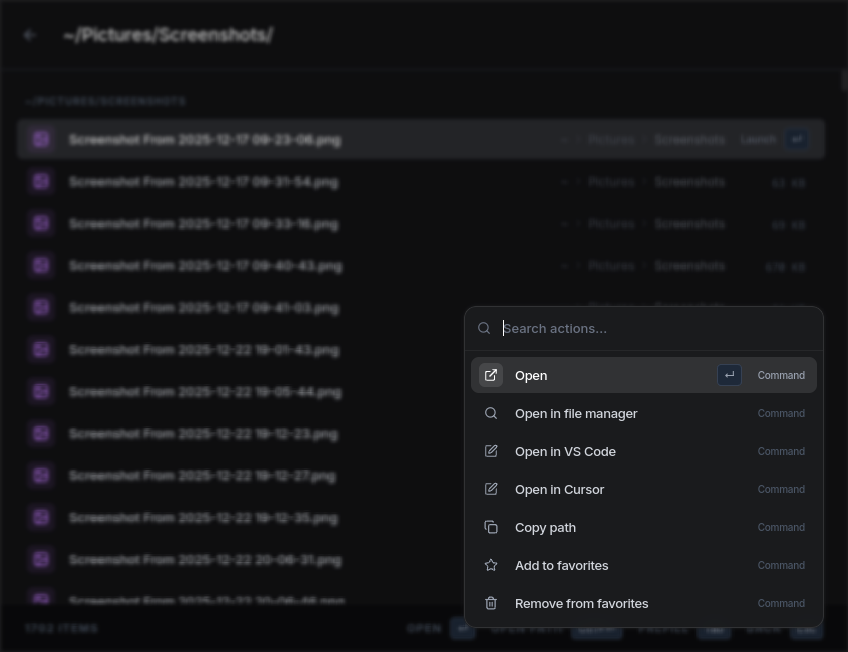This screenshot has height=652, width=848.
Task: Select file Screenshot From 2025-12-22 19-05-44.png
Action: 241,392
